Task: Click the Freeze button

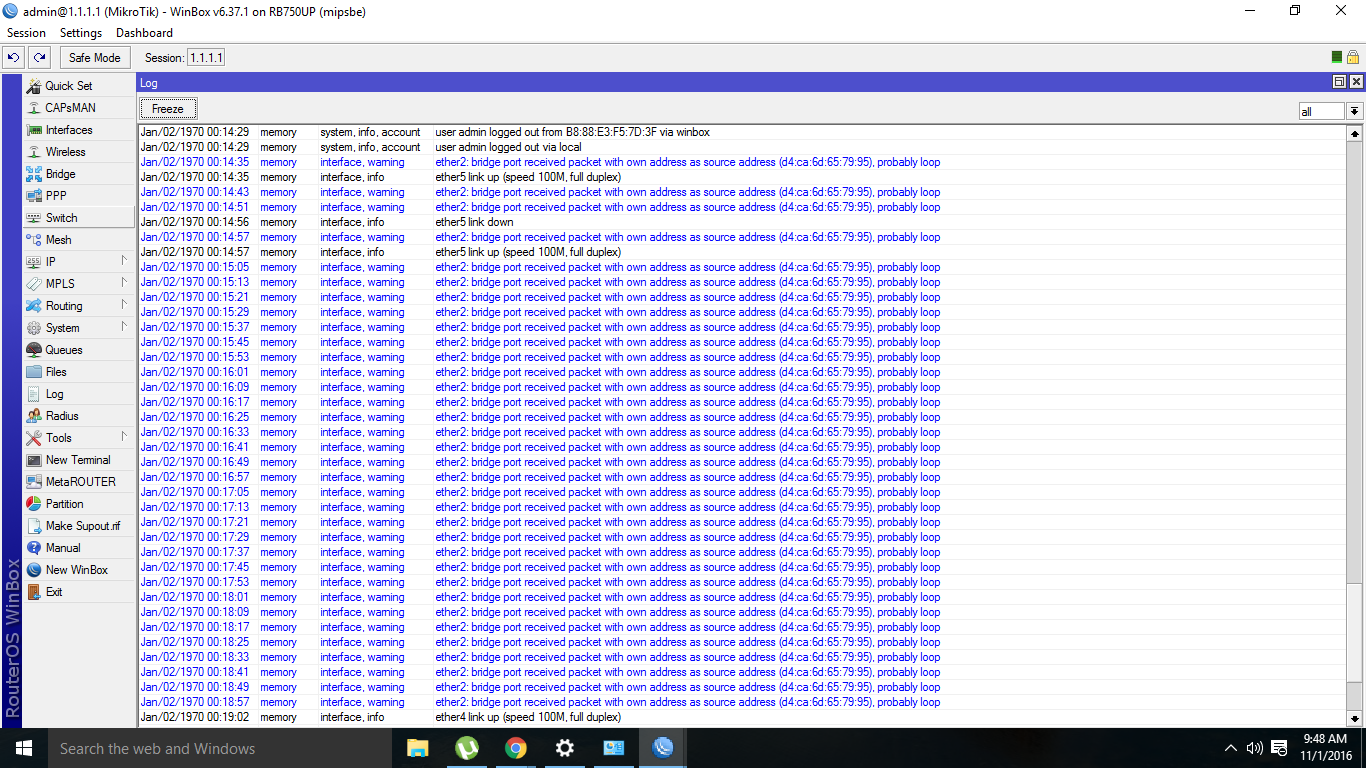Action: [x=168, y=109]
